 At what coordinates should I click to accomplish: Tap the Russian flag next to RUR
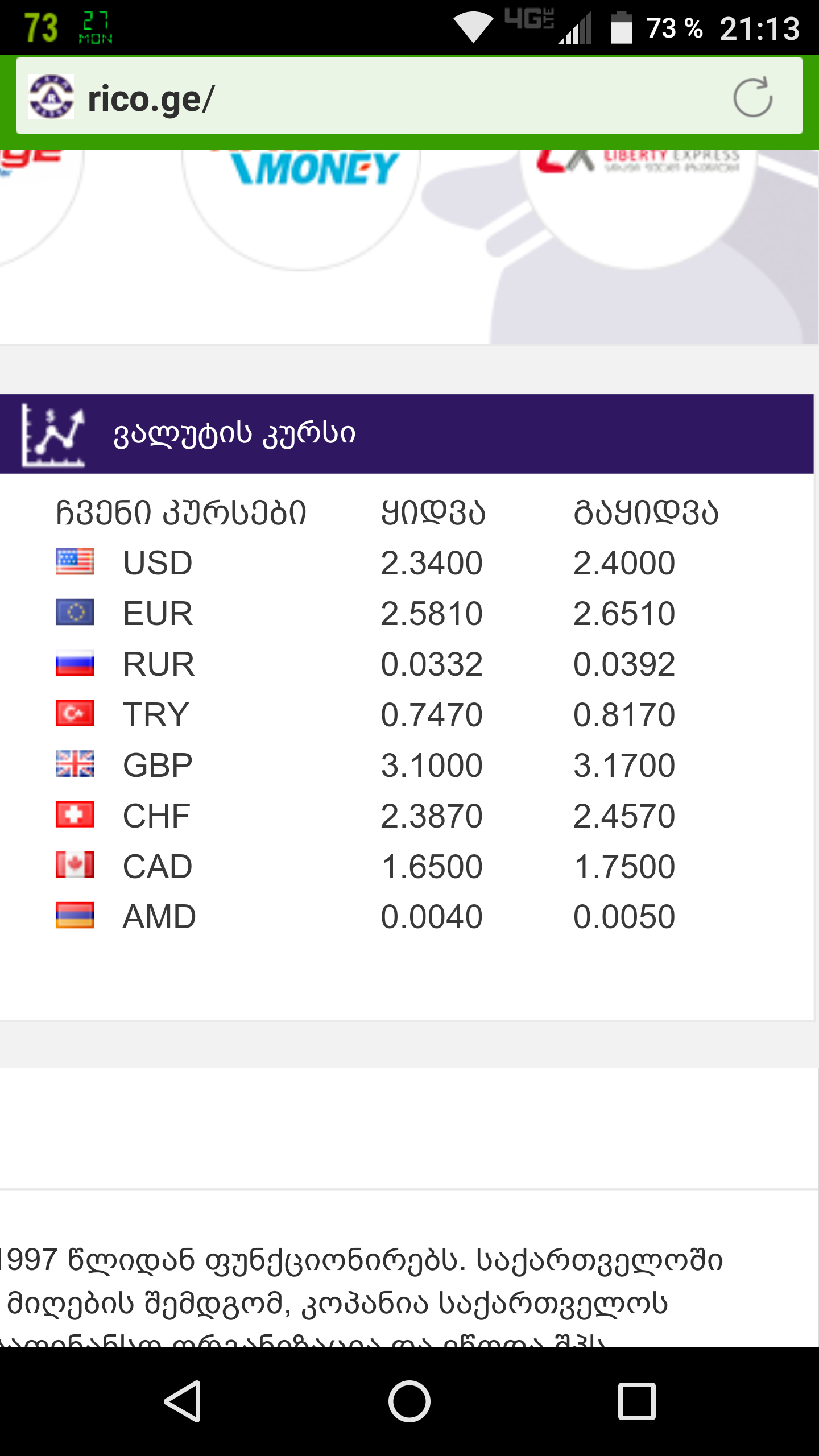pyautogui.click(x=75, y=663)
